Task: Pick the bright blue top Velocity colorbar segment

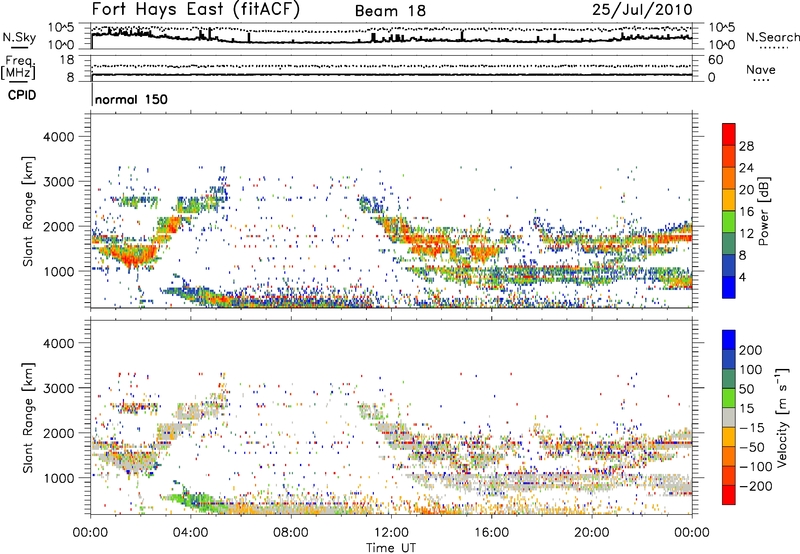Action: point(729,340)
